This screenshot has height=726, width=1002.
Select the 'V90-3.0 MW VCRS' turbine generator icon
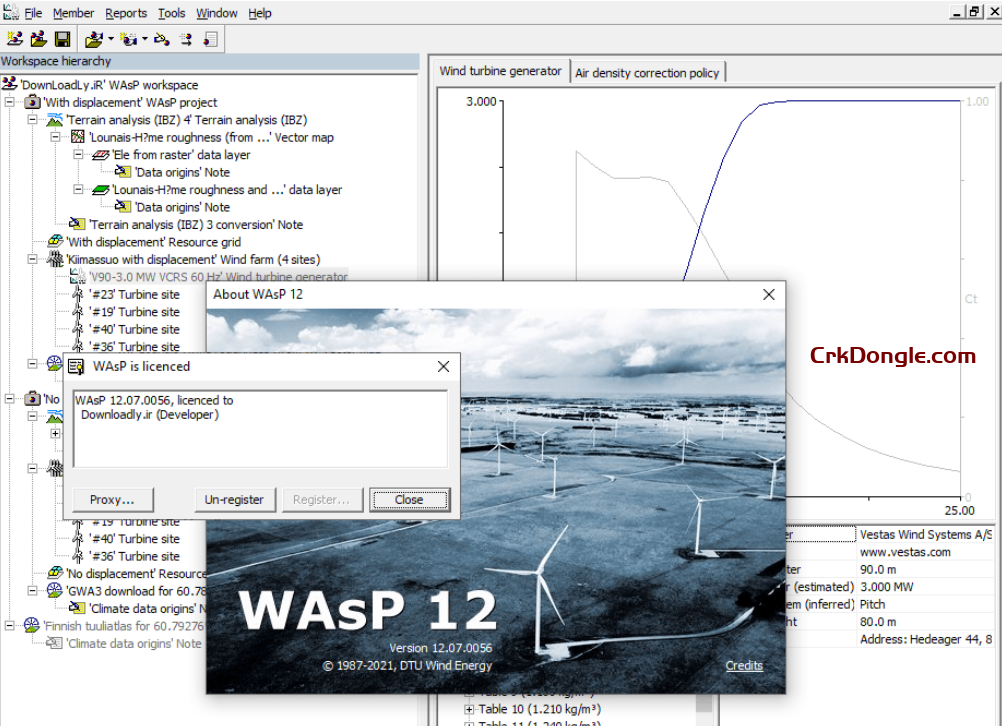pos(77,276)
